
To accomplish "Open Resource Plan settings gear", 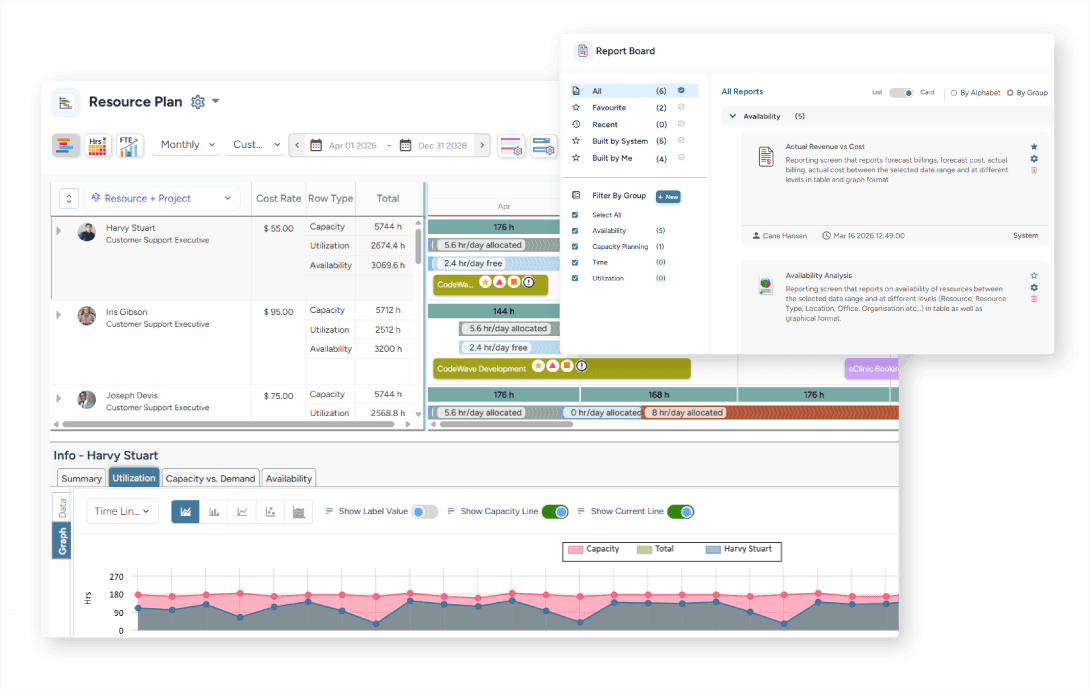I will [198, 102].
